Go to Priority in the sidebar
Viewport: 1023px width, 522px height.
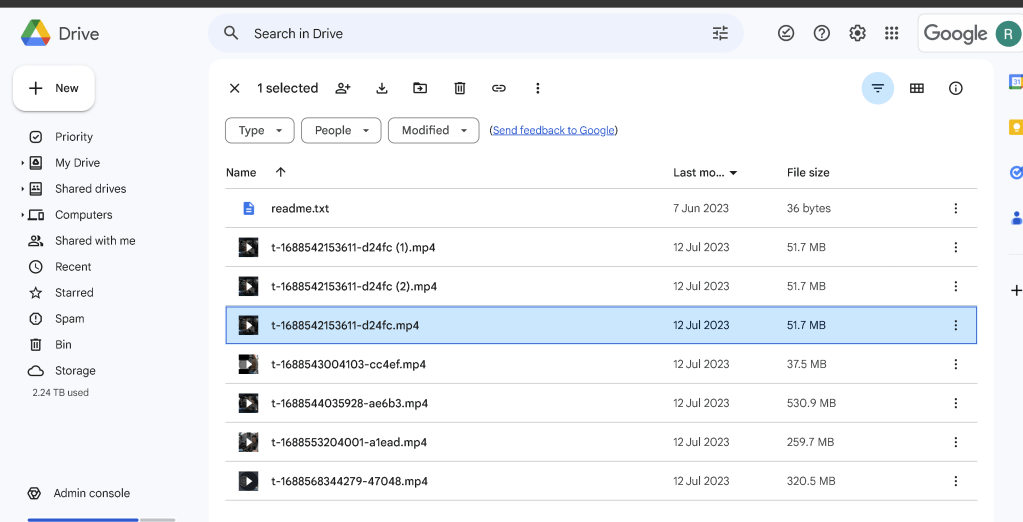74,137
